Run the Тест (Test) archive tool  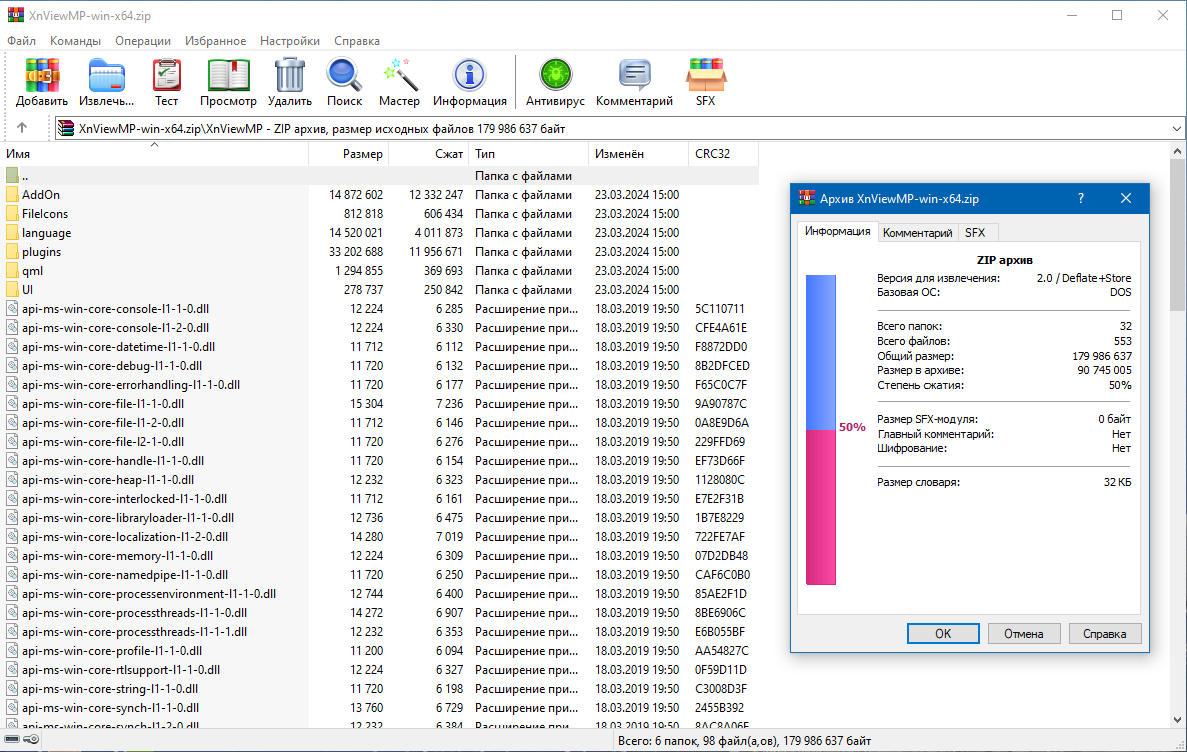point(167,76)
